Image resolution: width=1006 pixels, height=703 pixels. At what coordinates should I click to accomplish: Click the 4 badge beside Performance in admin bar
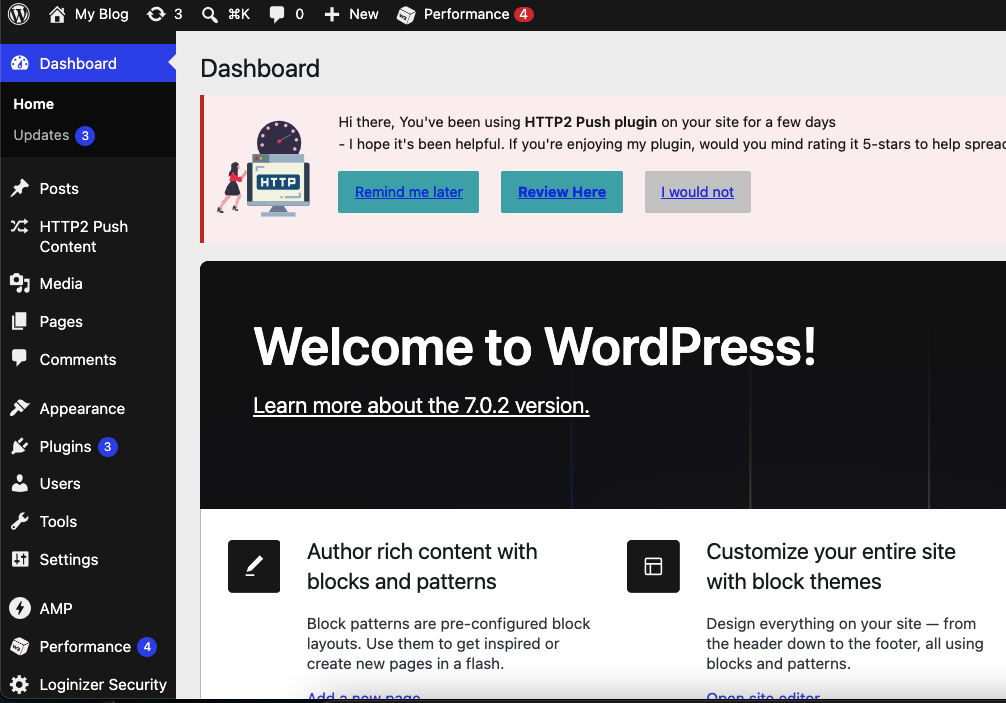pyautogui.click(x=524, y=14)
